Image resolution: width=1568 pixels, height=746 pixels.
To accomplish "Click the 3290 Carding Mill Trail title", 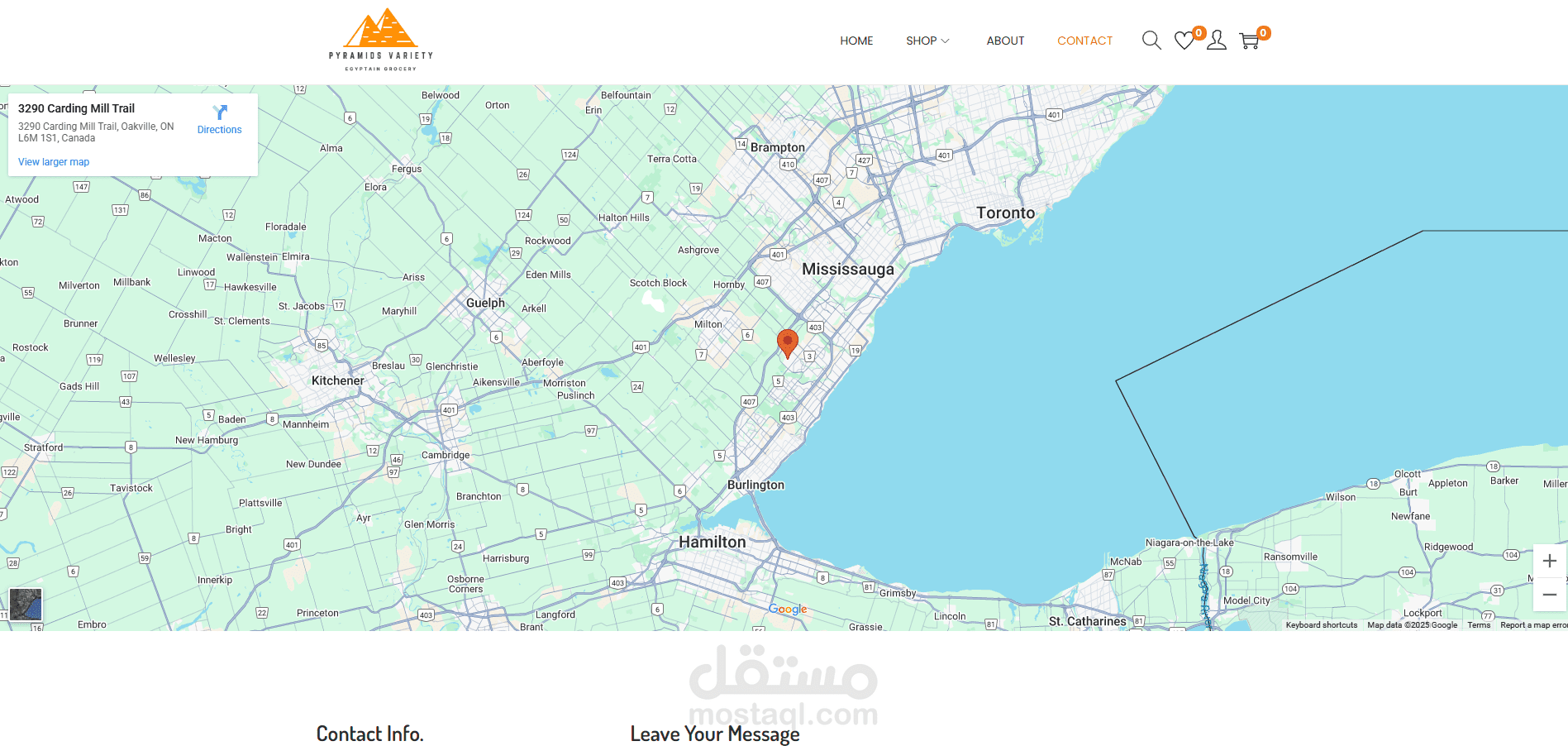I will [76, 108].
